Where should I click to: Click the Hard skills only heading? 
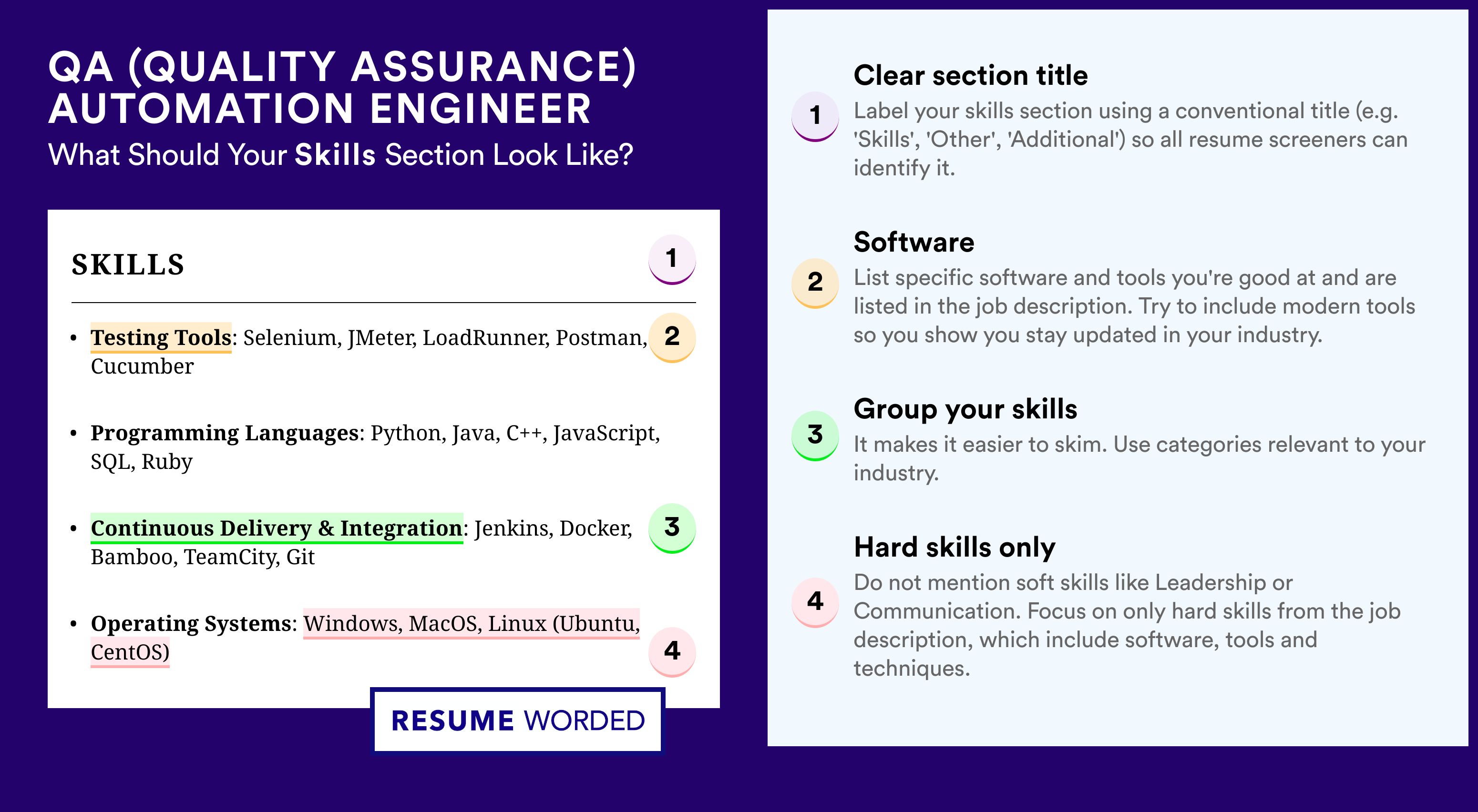point(954,547)
